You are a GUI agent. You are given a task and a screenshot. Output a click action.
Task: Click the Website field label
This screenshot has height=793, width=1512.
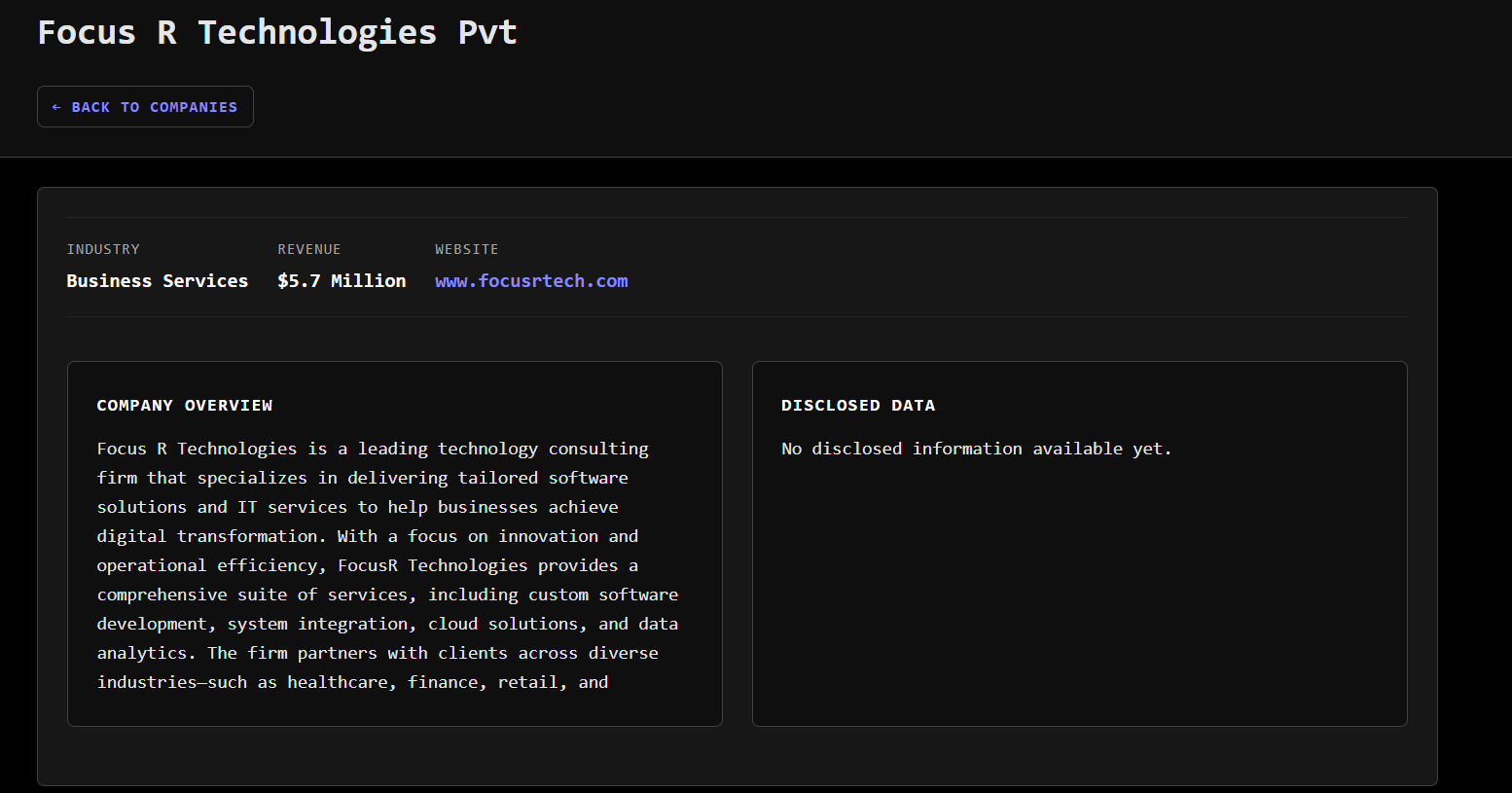(x=466, y=249)
